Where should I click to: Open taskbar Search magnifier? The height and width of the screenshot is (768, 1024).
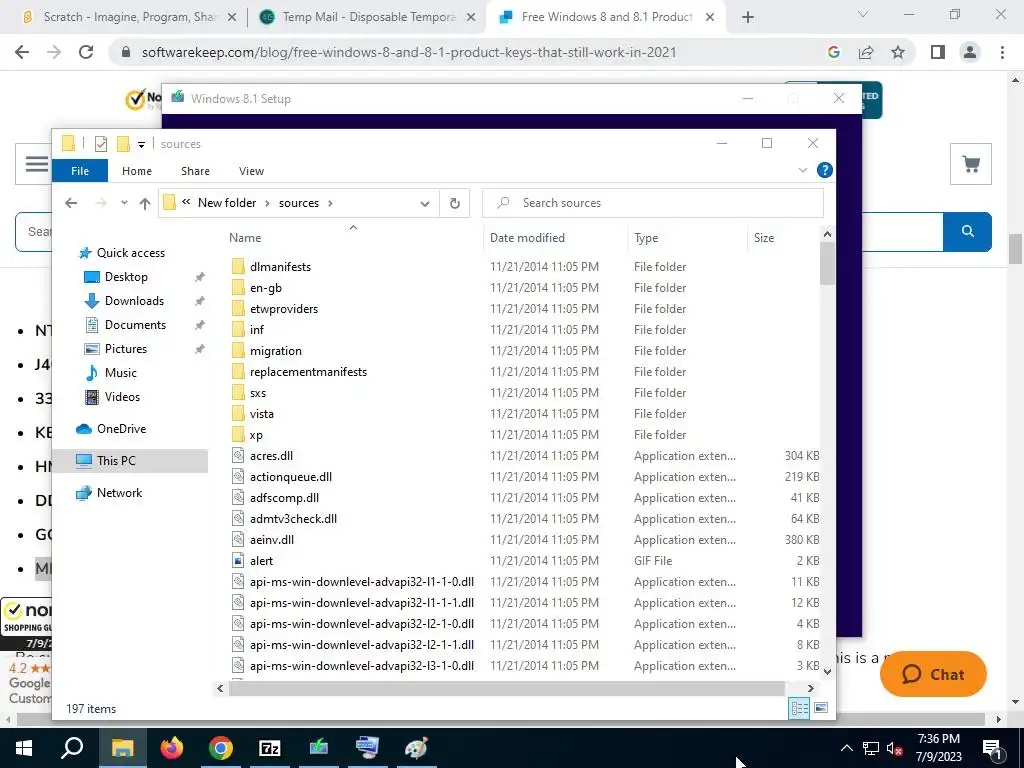click(72, 748)
